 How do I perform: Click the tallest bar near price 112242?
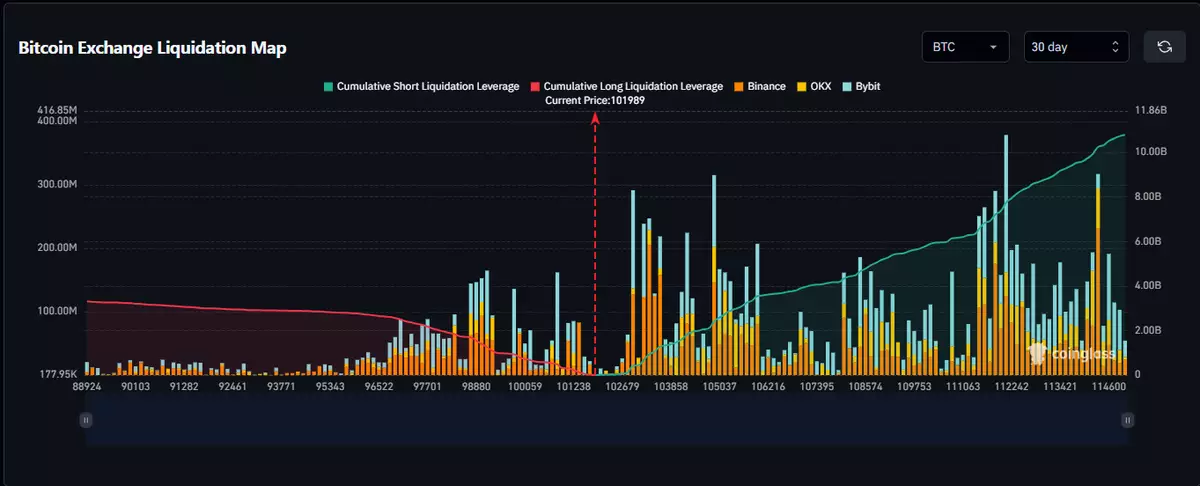pos(1005,250)
